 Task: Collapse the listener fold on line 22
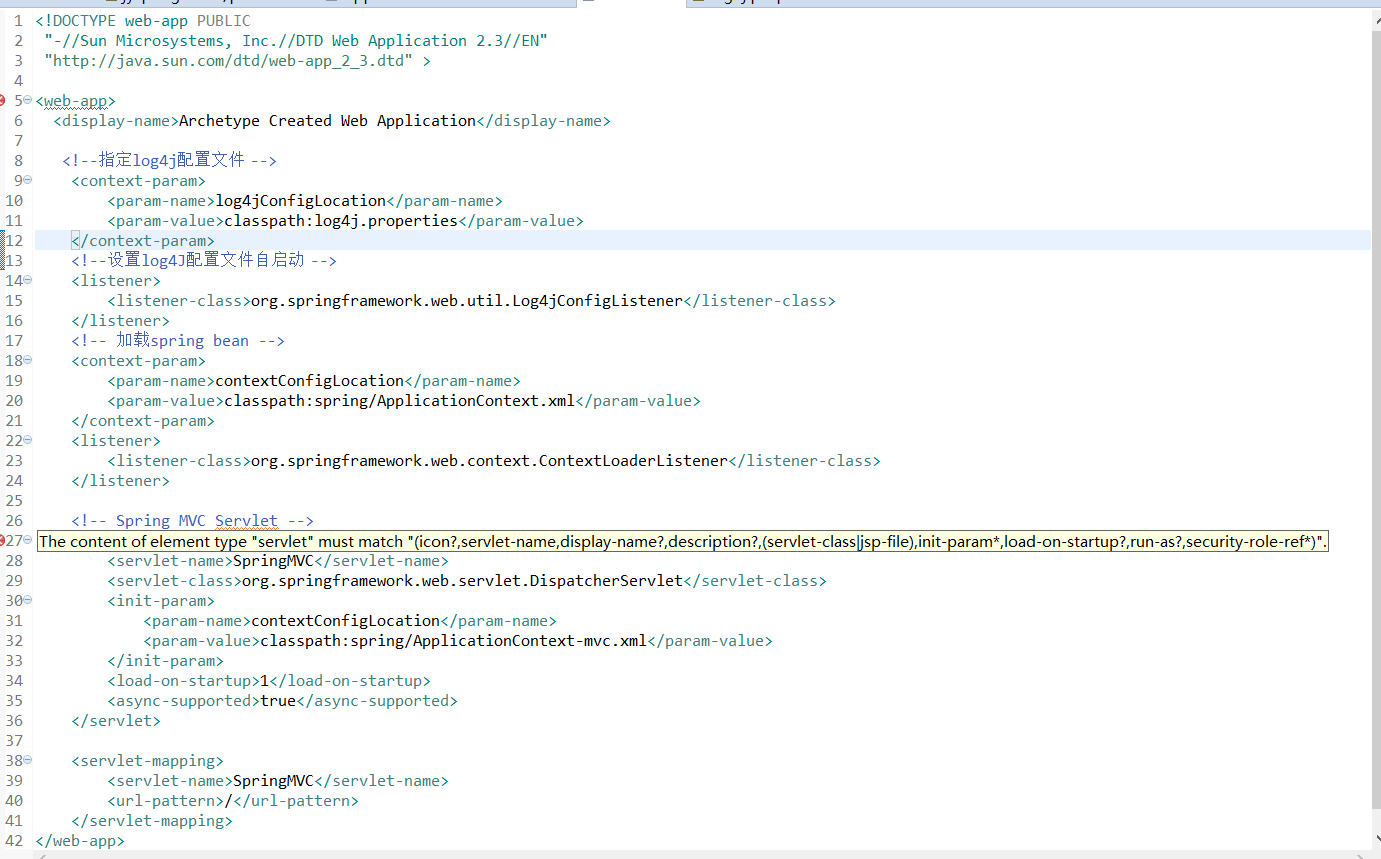point(27,440)
